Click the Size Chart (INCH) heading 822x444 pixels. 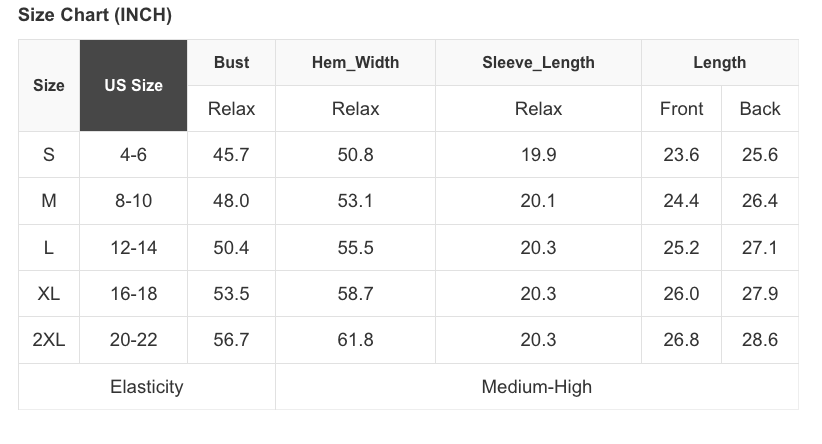point(95,15)
